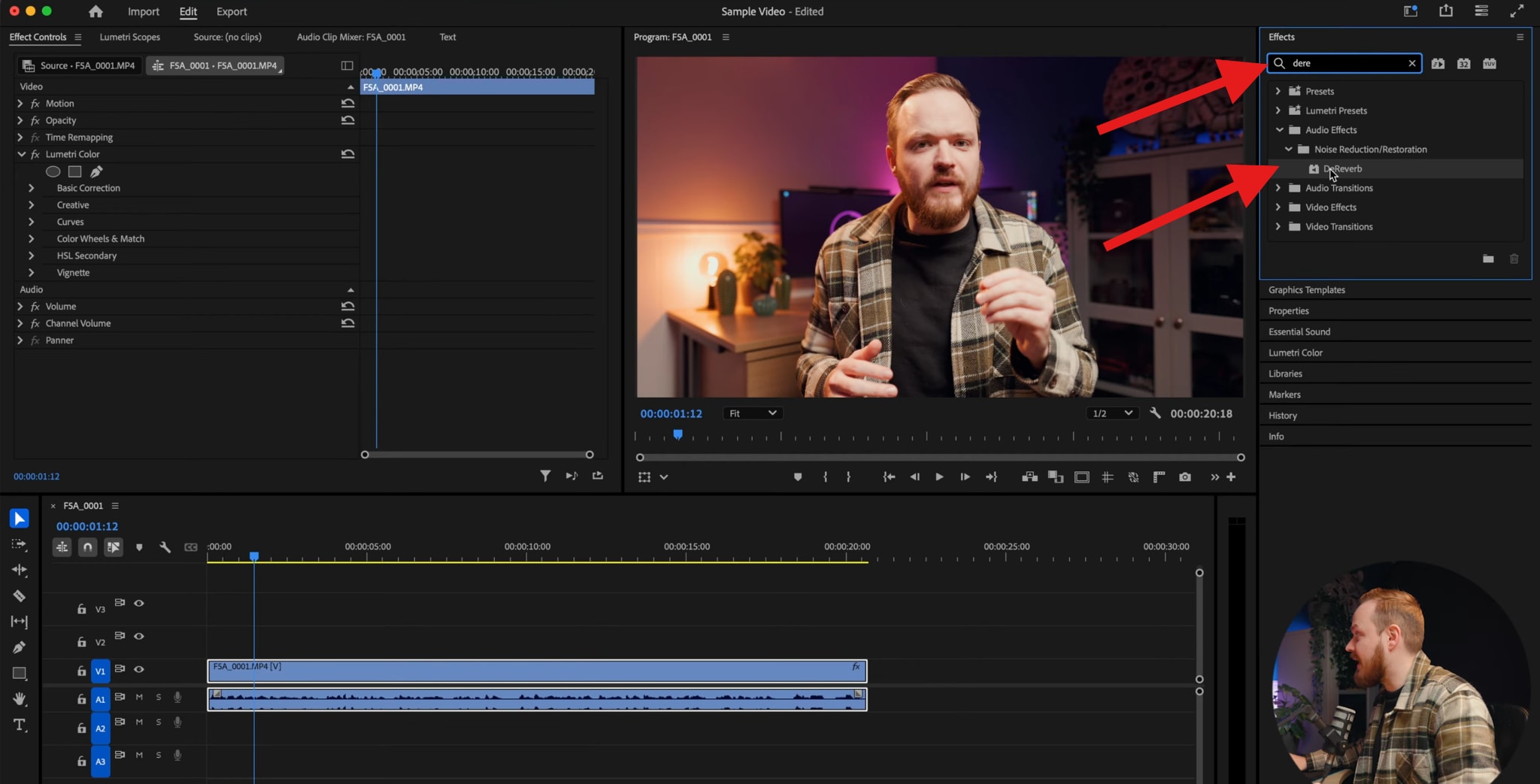Click the camera icon to export a frame

point(1184,477)
